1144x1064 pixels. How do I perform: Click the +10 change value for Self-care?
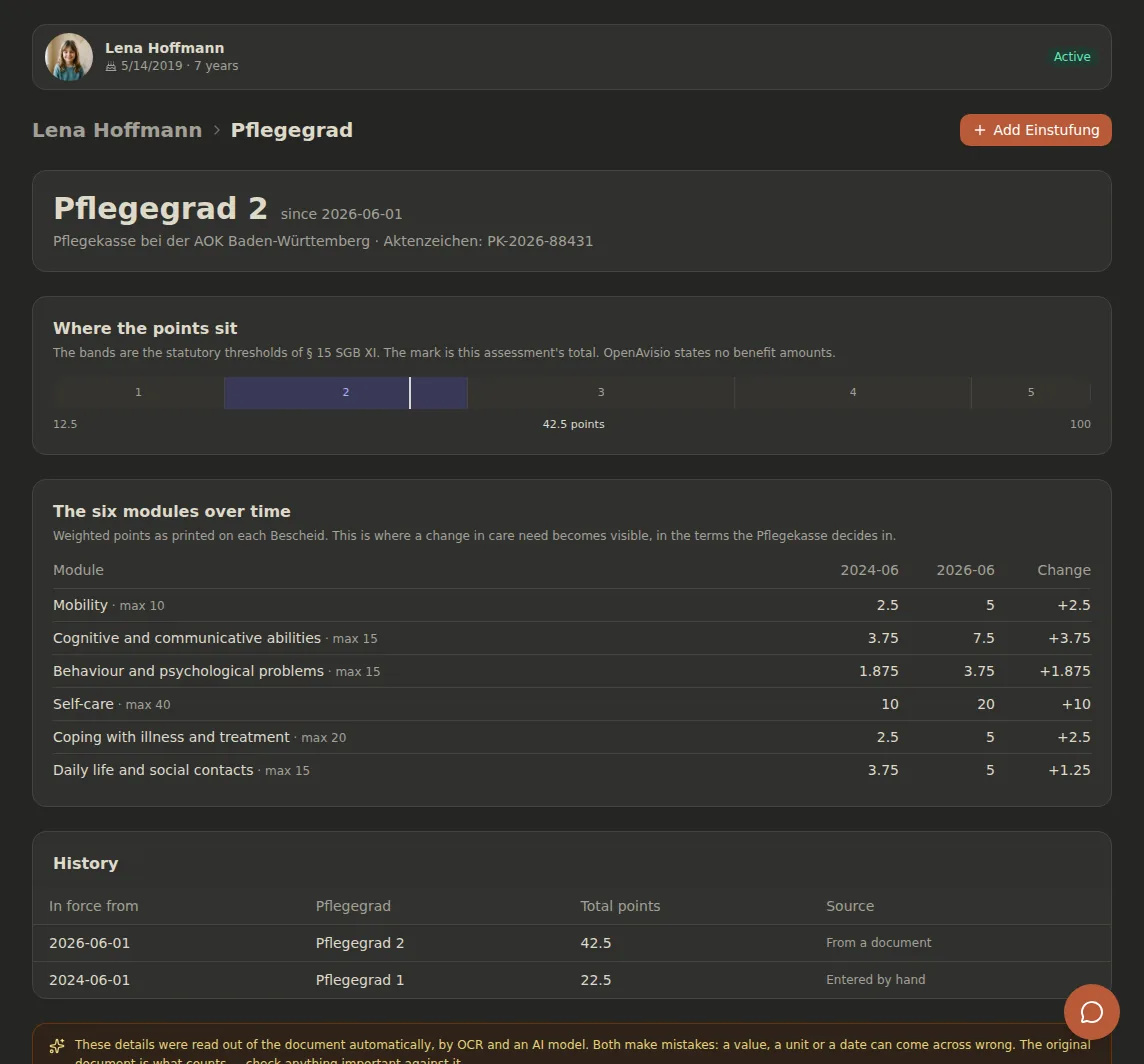(x=1076, y=703)
